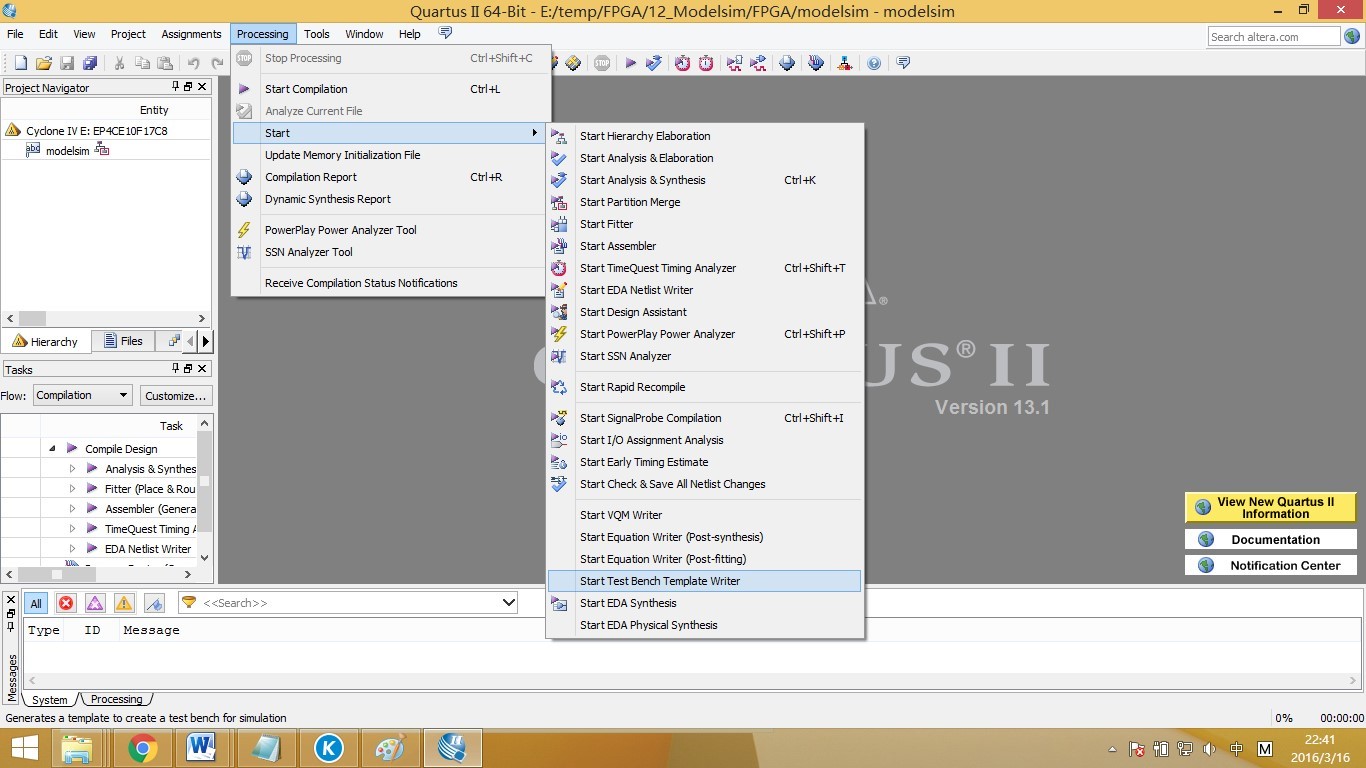Toggle the error messages filter button

tap(66, 603)
